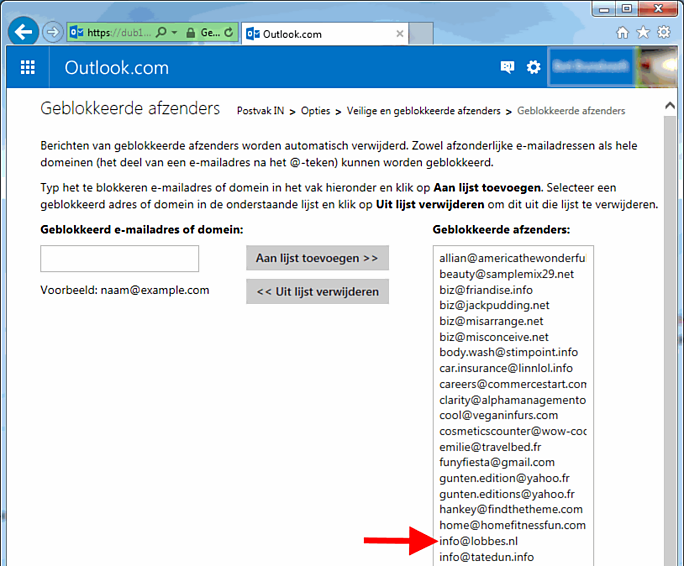Select allian@americathewonderful entry in list
Screen dimensions: 684x566
[x=513, y=258]
